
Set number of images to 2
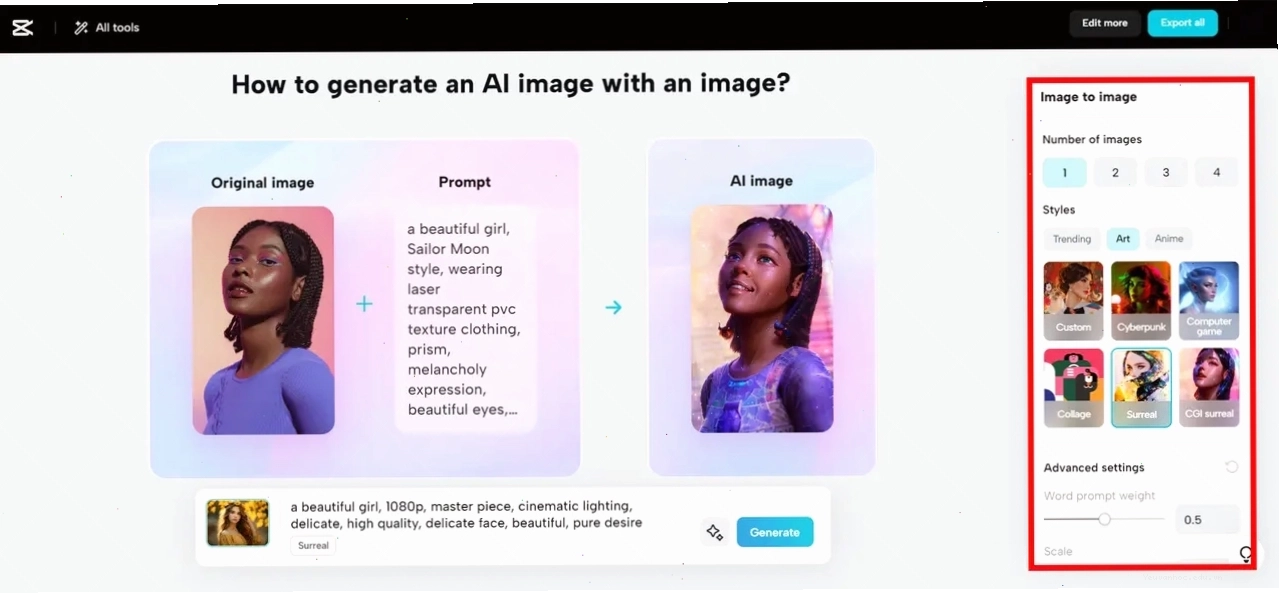tap(1115, 172)
